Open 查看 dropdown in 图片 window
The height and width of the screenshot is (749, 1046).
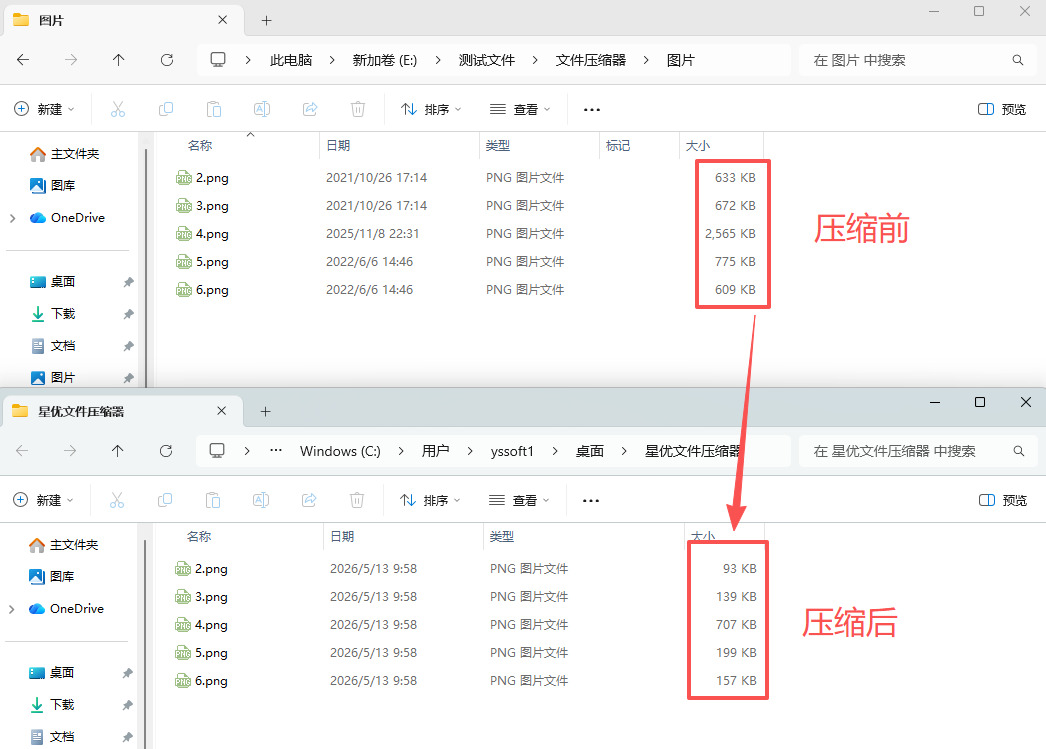pos(520,109)
